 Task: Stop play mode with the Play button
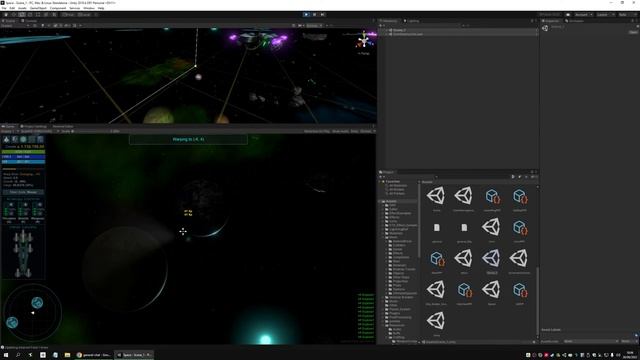pos(306,15)
